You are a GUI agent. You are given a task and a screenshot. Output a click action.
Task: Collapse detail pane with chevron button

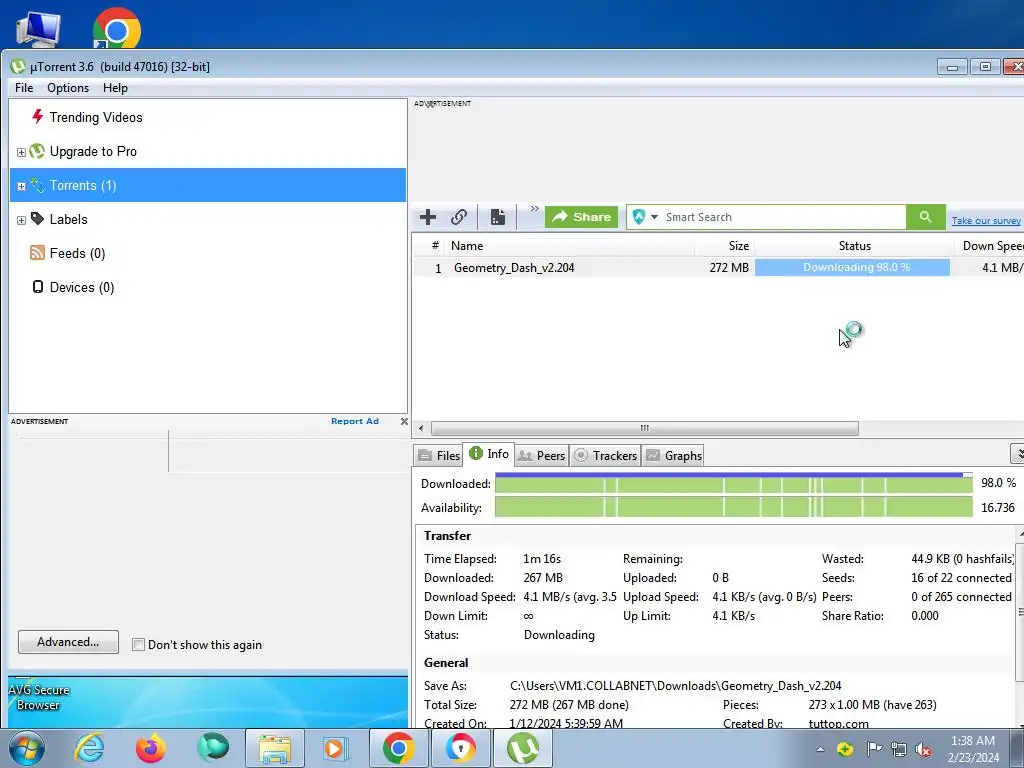1017,453
